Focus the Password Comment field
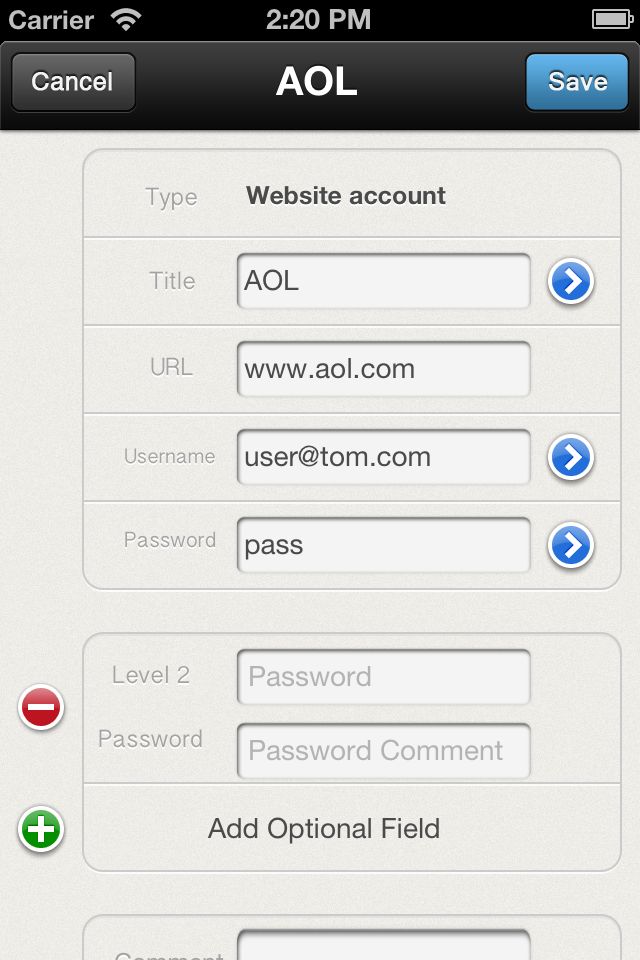The width and height of the screenshot is (640, 960). [x=383, y=751]
